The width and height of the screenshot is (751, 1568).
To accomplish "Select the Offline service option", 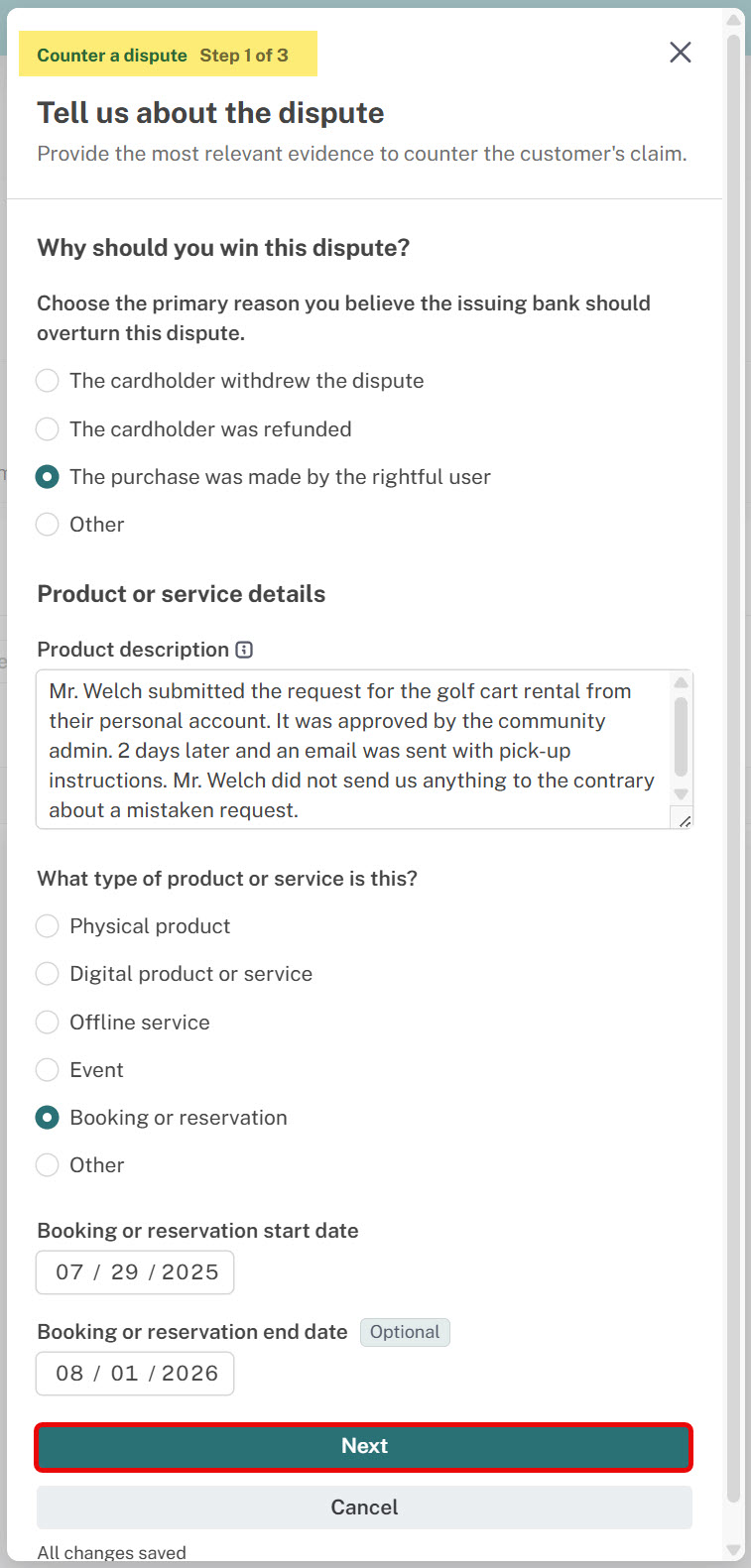I will click(123, 1023).
